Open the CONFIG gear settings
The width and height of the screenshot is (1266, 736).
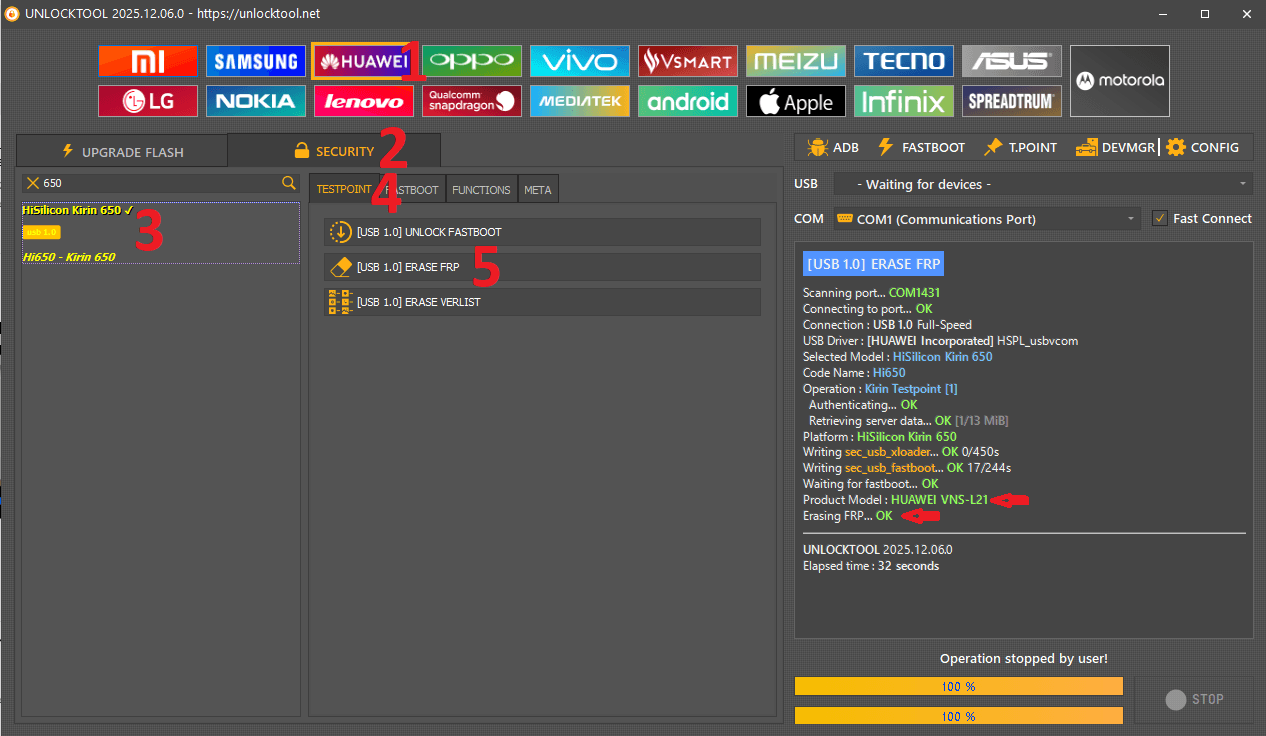tap(1202, 147)
